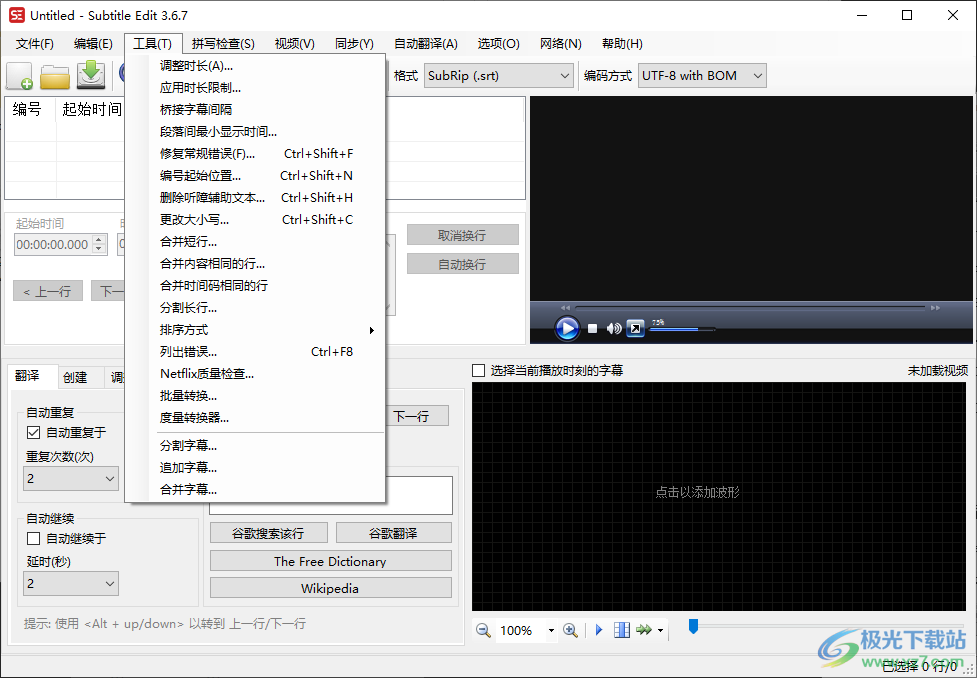Mute audio via speaker icon
977x678 pixels.
(x=614, y=328)
